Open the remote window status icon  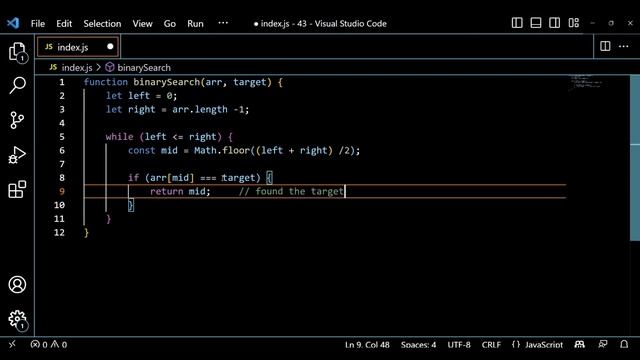(x=12, y=344)
